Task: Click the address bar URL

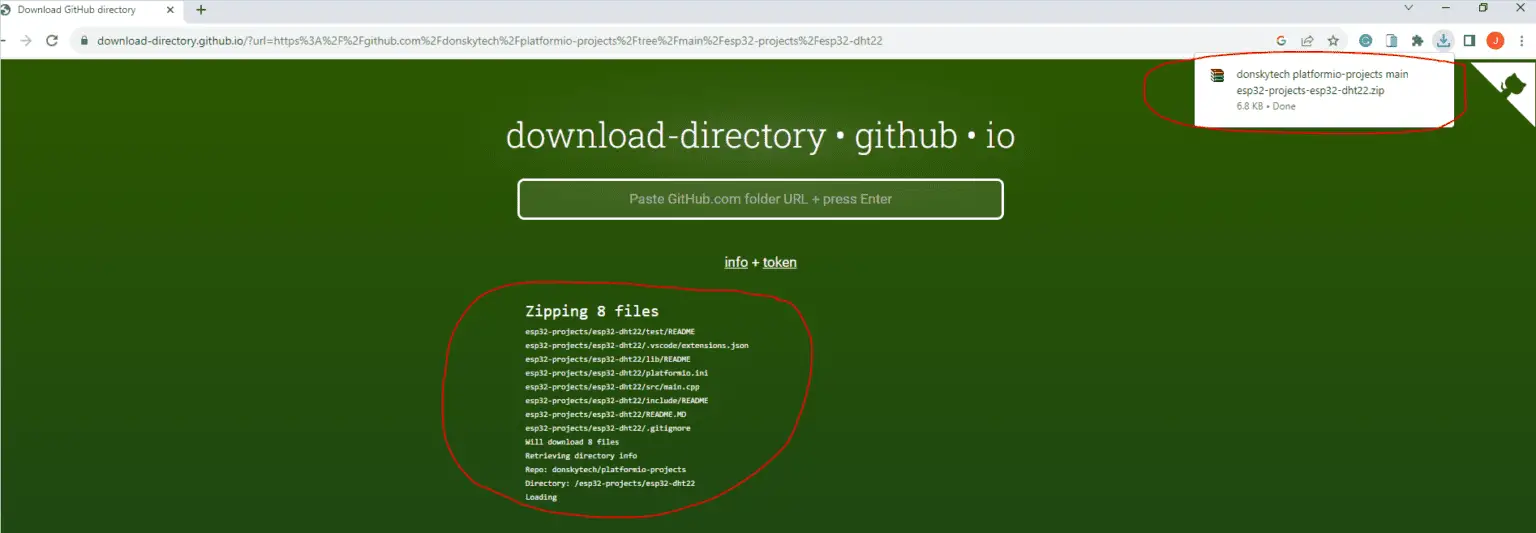Action: (x=490, y=41)
